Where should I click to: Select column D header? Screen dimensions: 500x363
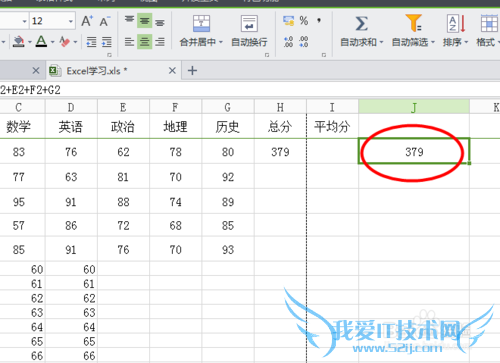(x=71, y=107)
